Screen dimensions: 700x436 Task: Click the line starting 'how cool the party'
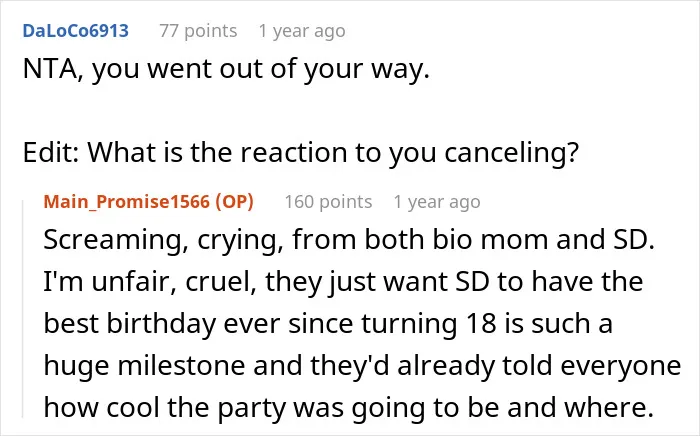pyautogui.click(x=349, y=408)
